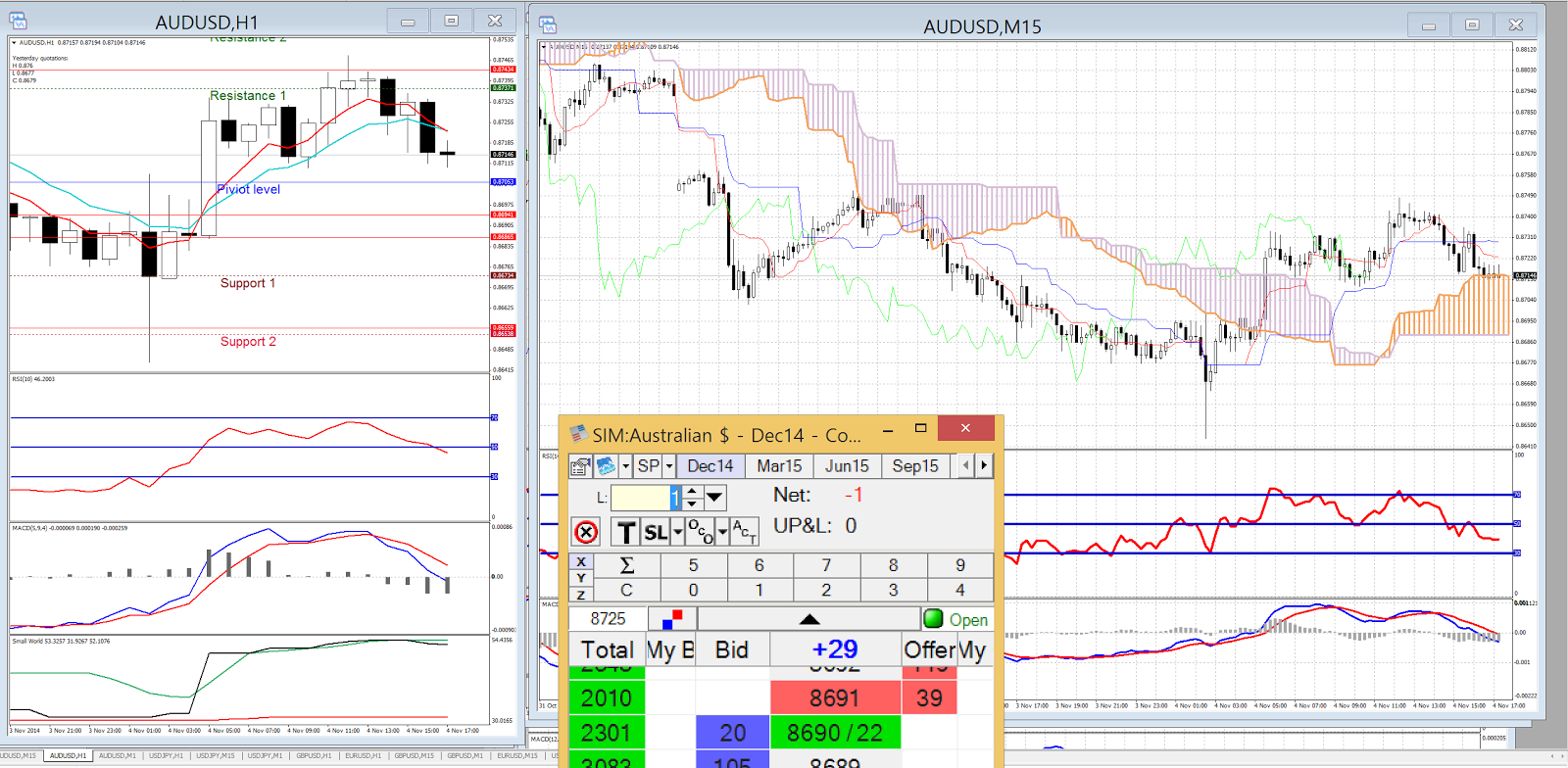
Task: Click quantity keypad button 2
Action: [x=826, y=590]
